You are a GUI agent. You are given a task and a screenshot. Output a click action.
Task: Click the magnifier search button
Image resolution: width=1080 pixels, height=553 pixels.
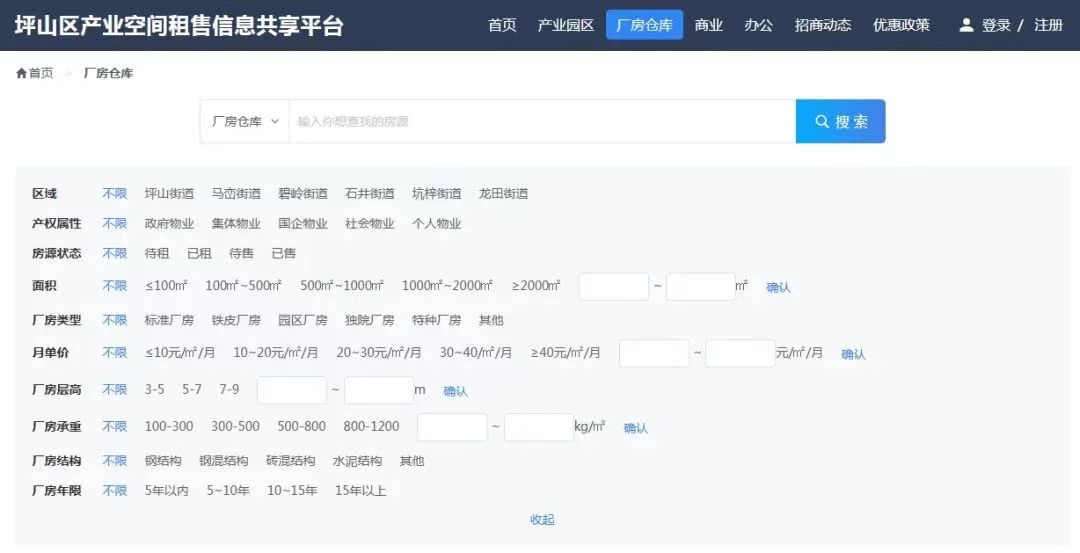coord(840,121)
